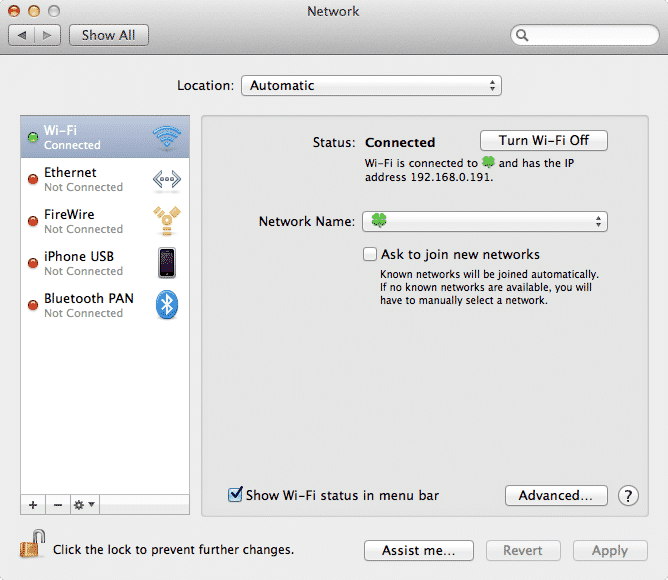Screen dimensions: 668x580
Task: Select Ethernet in the service list
Action: pyautogui.click(x=84, y=180)
